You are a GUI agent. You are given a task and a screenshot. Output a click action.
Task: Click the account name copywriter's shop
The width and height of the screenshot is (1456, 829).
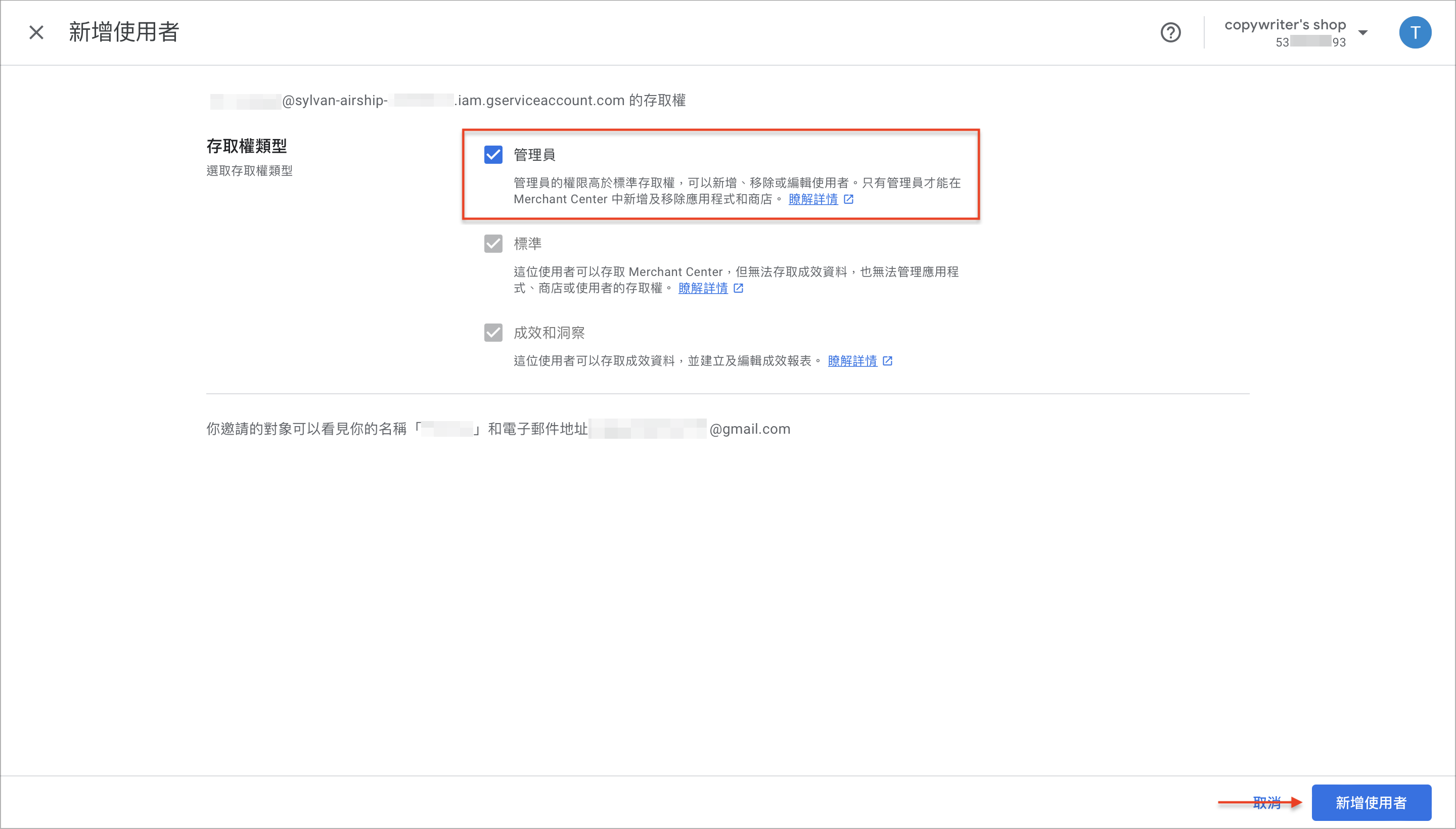[1286, 24]
